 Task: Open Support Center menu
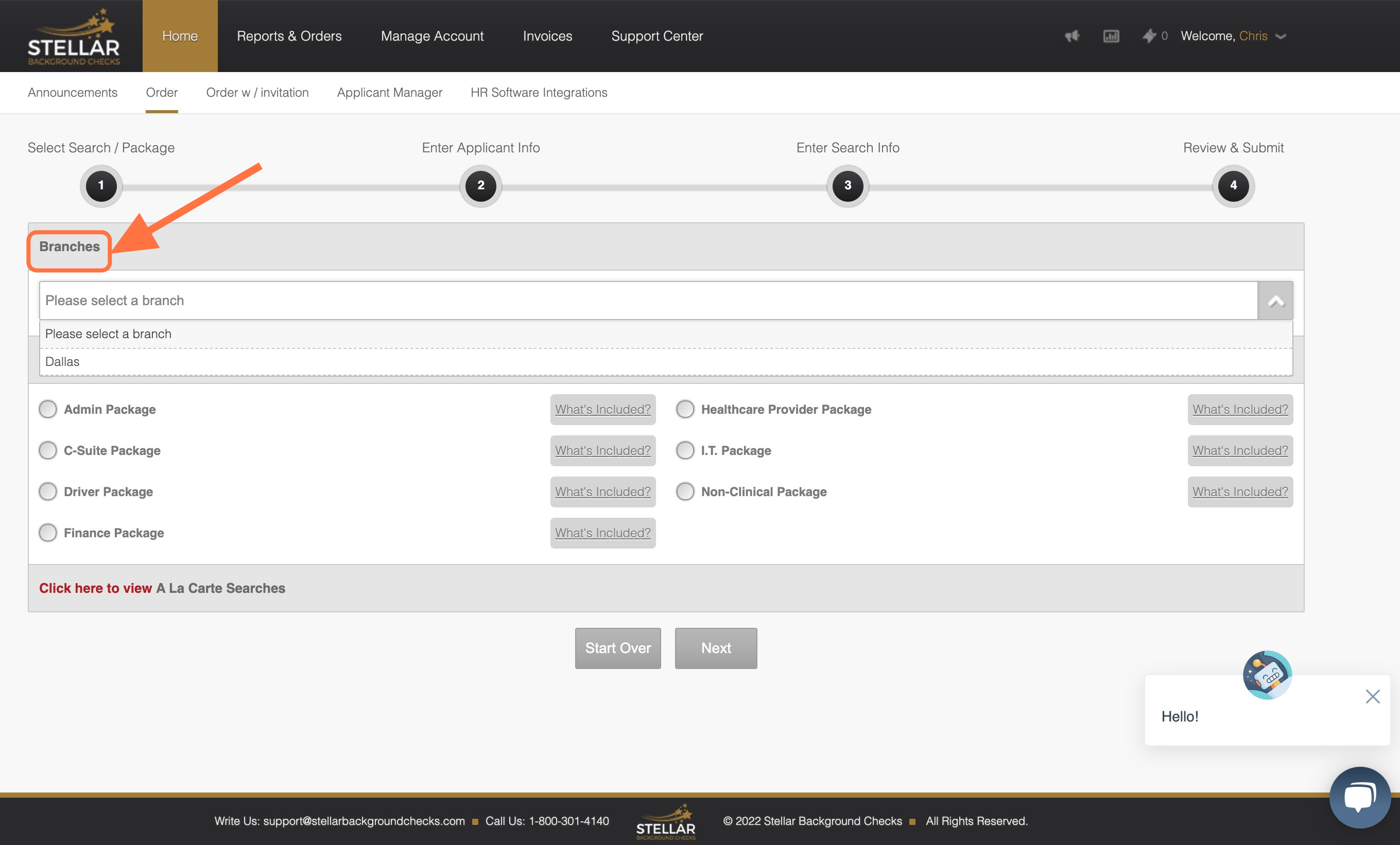point(657,36)
